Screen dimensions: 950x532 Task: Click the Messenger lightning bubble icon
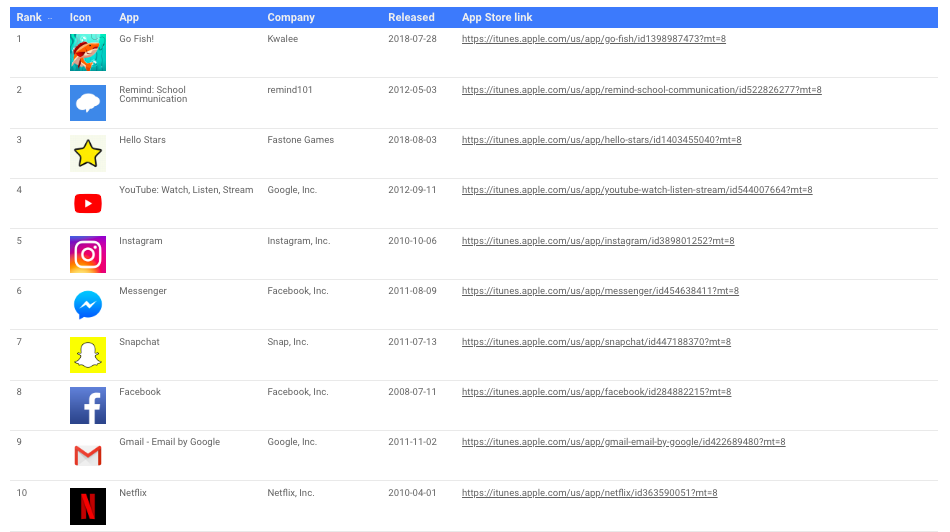point(88,305)
